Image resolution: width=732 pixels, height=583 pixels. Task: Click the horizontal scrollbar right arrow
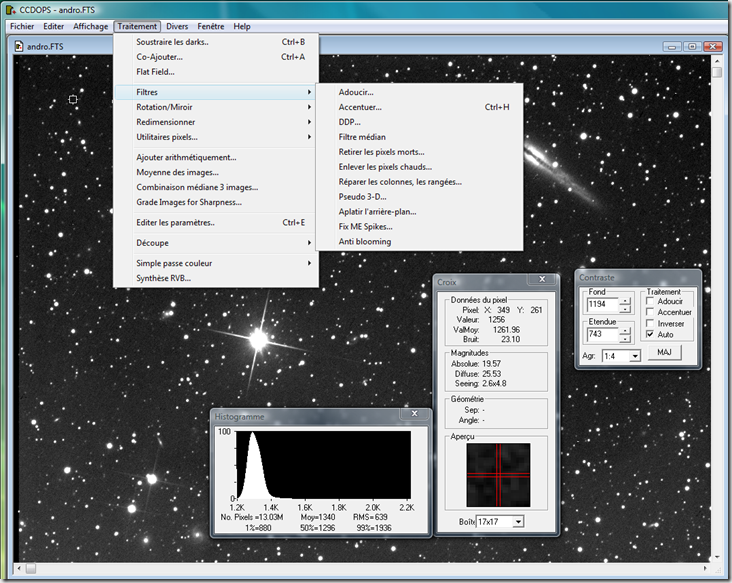point(705,569)
